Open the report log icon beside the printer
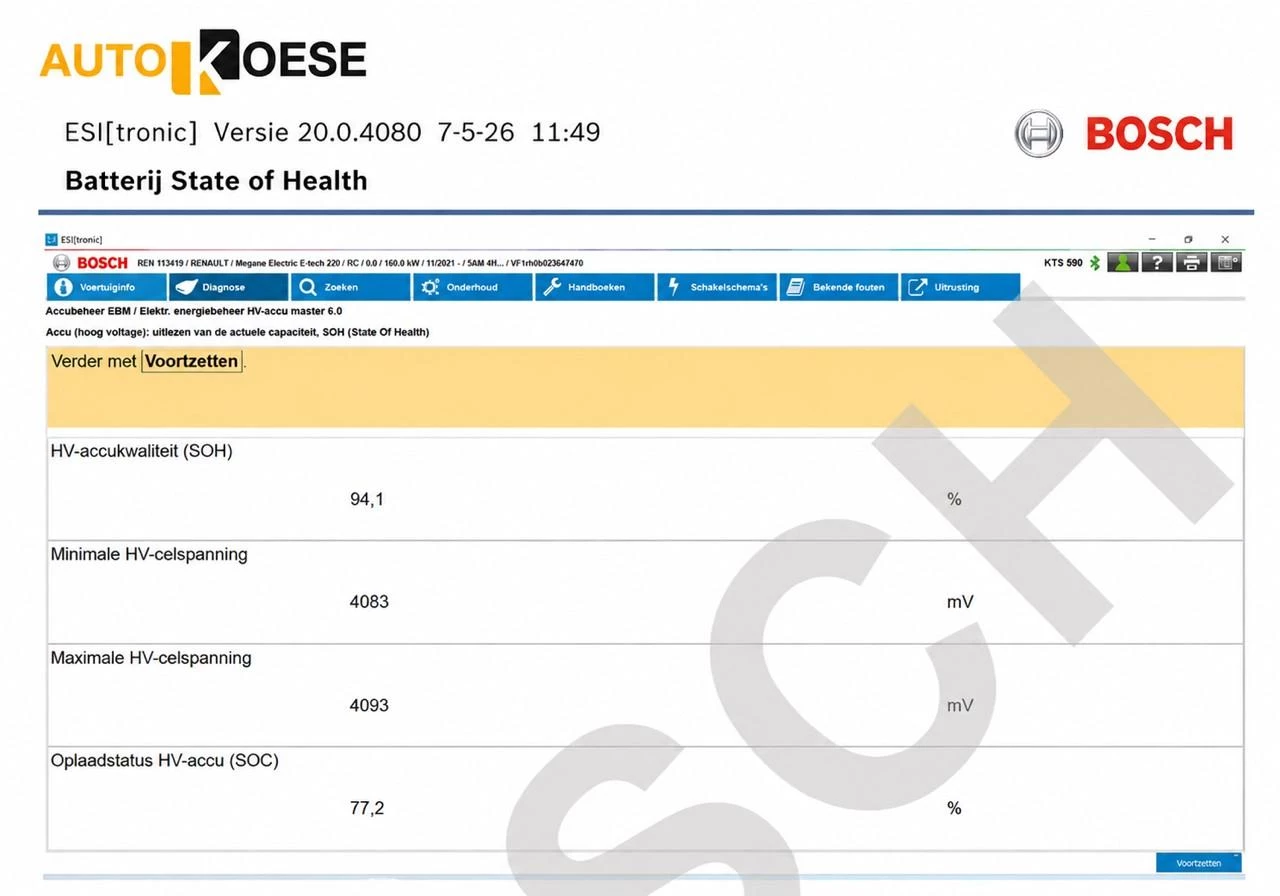This screenshot has width=1280, height=896. (1226, 263)
